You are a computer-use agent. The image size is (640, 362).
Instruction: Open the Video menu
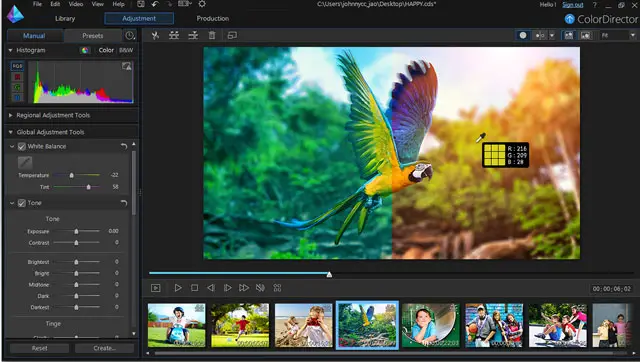tap(76, 4)
